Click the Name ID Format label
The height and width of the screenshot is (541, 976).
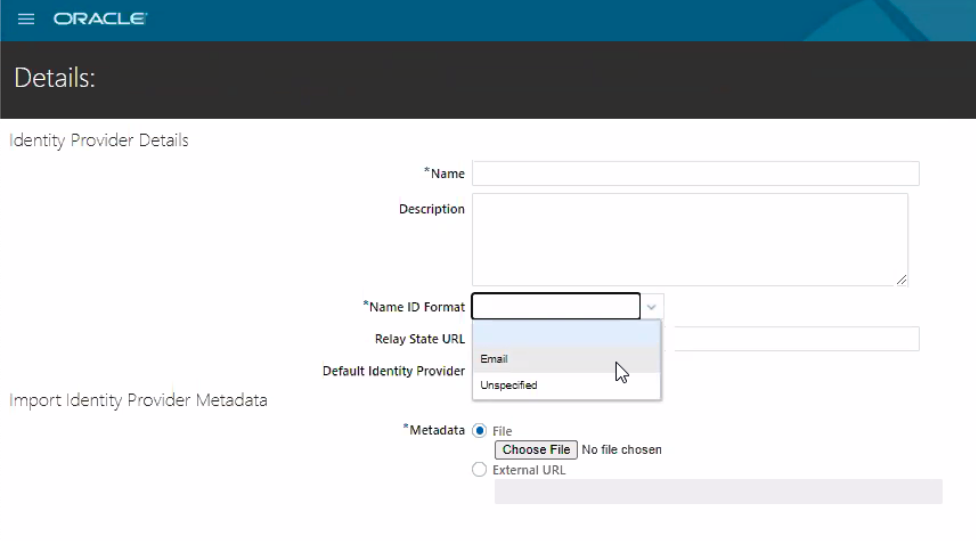pos(415,307)
